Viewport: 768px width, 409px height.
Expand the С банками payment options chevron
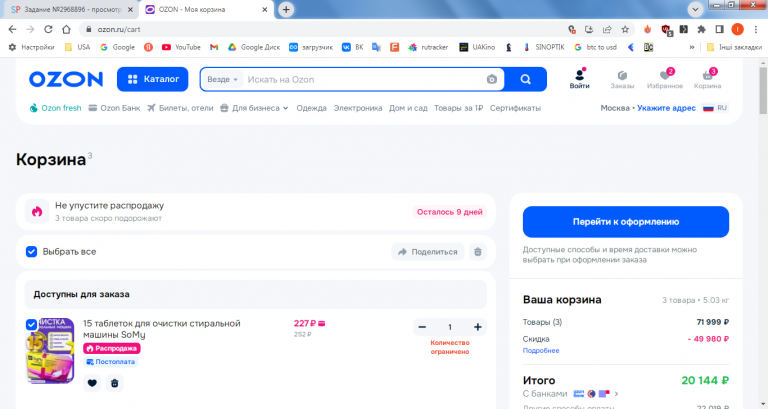click(x=616, y=393)
